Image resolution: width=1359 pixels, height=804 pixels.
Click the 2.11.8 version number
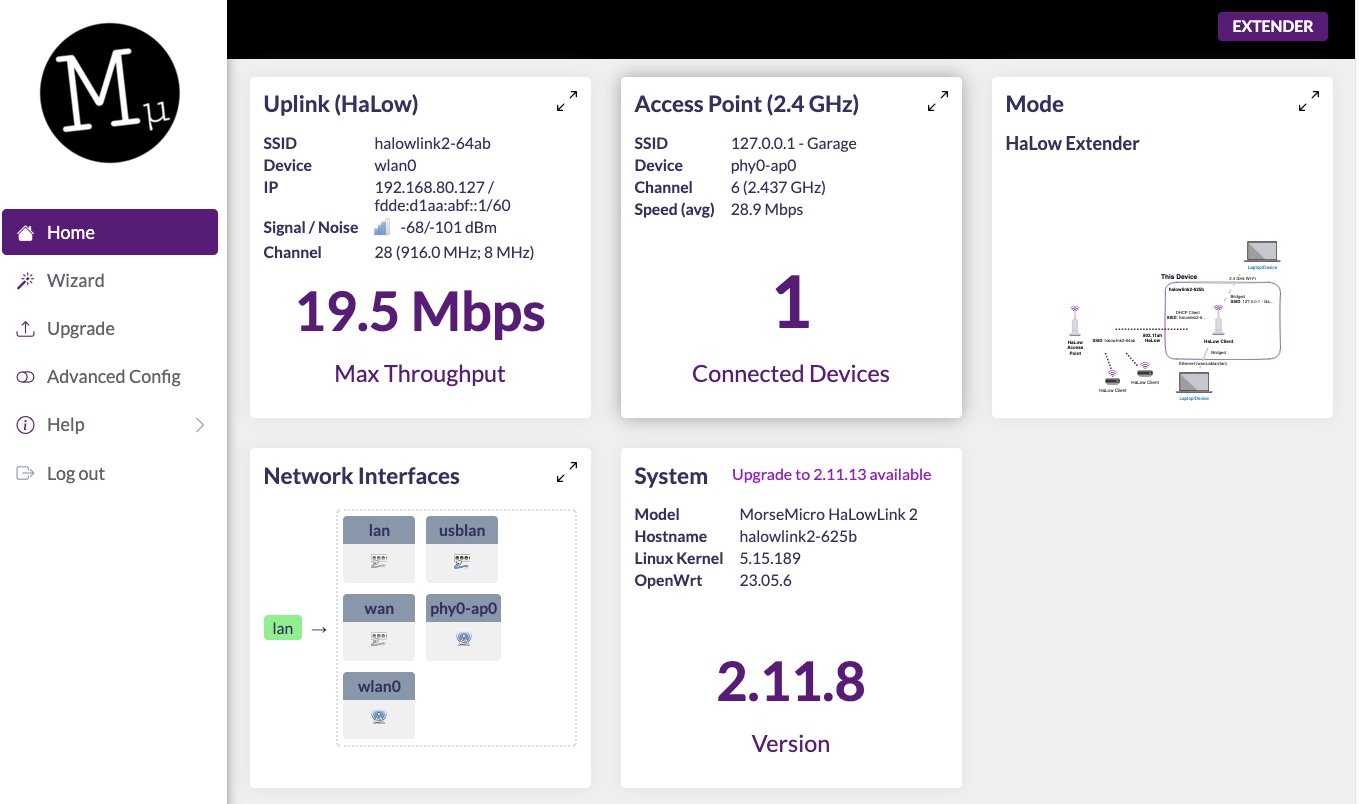pyautogui.click(x=791, y=681)
